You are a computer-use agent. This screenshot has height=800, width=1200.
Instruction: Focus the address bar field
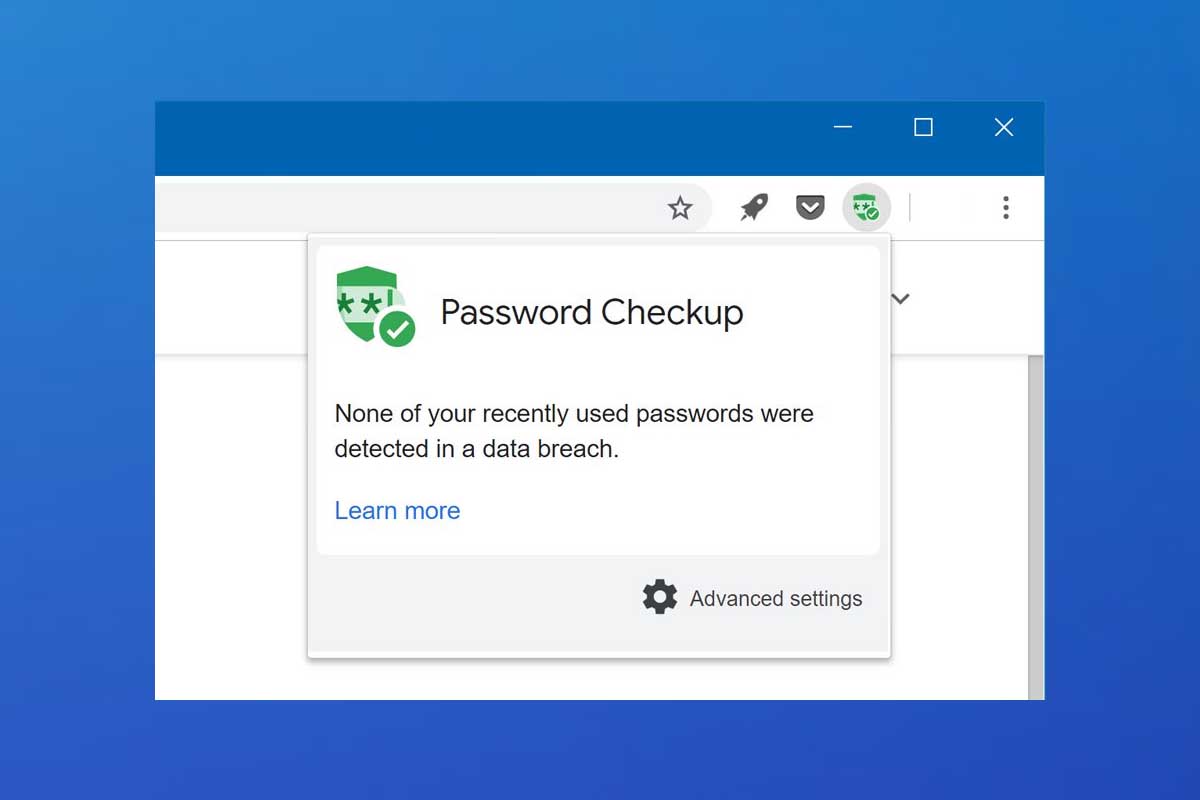[400, 208]
